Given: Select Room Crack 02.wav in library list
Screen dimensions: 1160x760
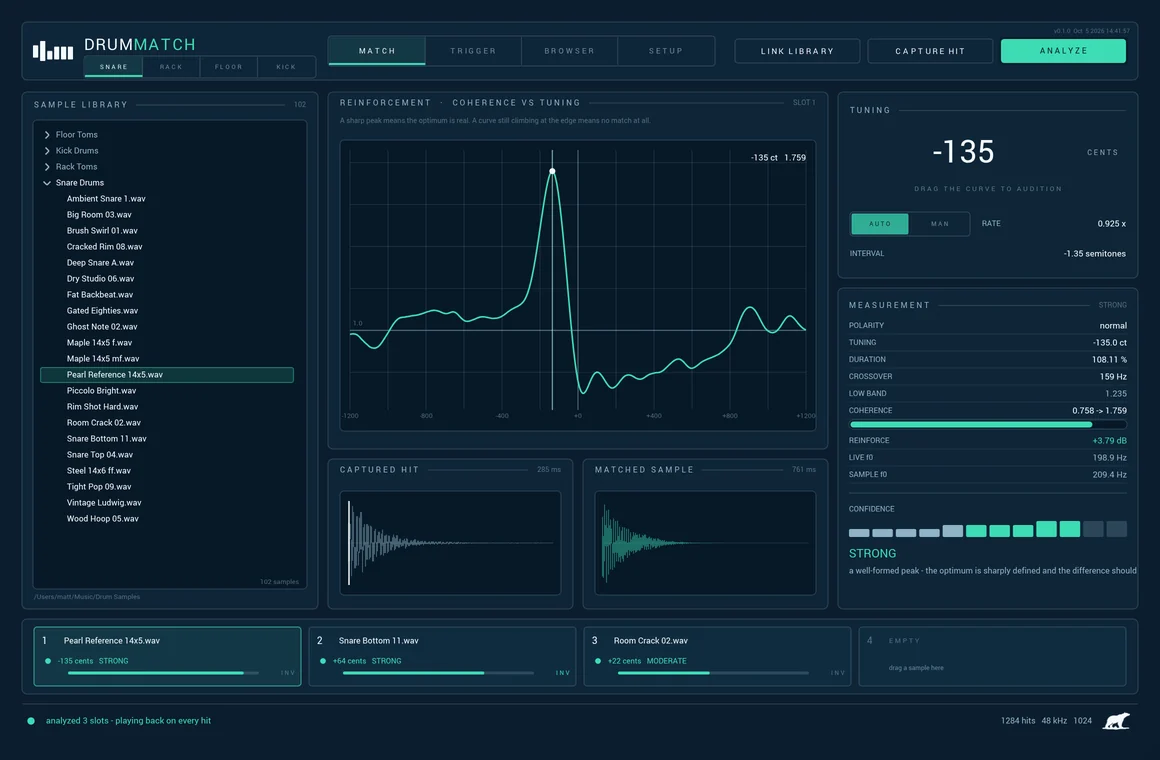Looking at the screenshot, I should click(x=166, y=423).
